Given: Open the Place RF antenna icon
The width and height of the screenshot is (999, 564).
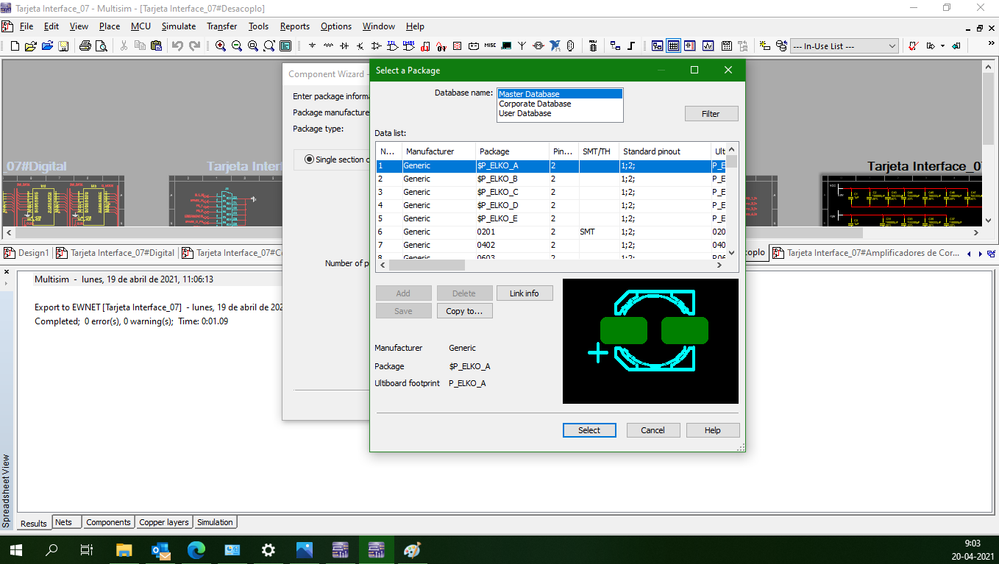Looking at the screenshot, I should pos(522,46).
